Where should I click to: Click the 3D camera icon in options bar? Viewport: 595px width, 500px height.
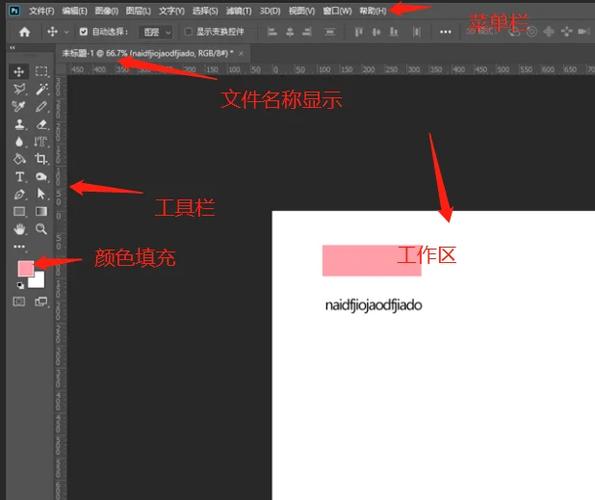(x=584, y=31)
